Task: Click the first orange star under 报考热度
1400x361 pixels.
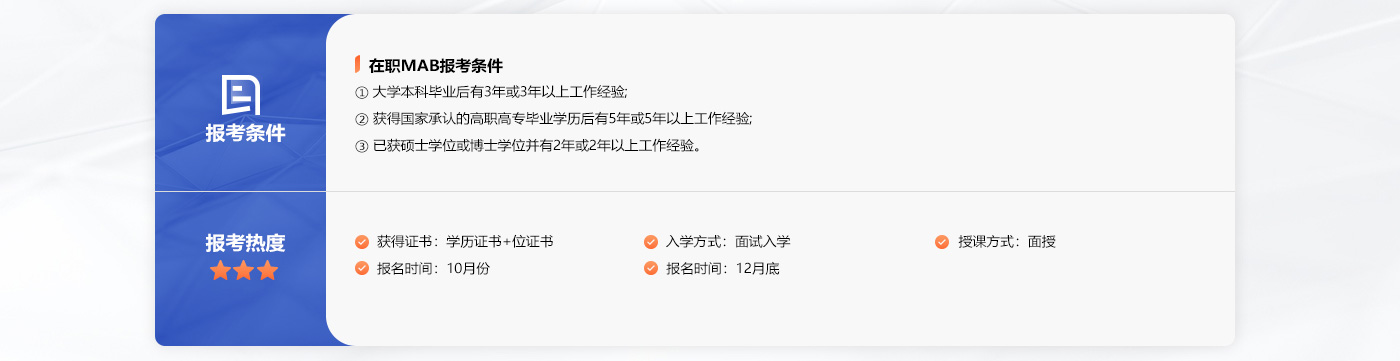Action: [x=220, y=270]
